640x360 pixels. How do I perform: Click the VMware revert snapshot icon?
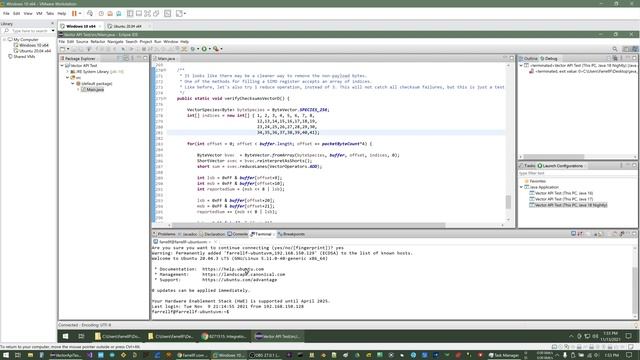110,13
